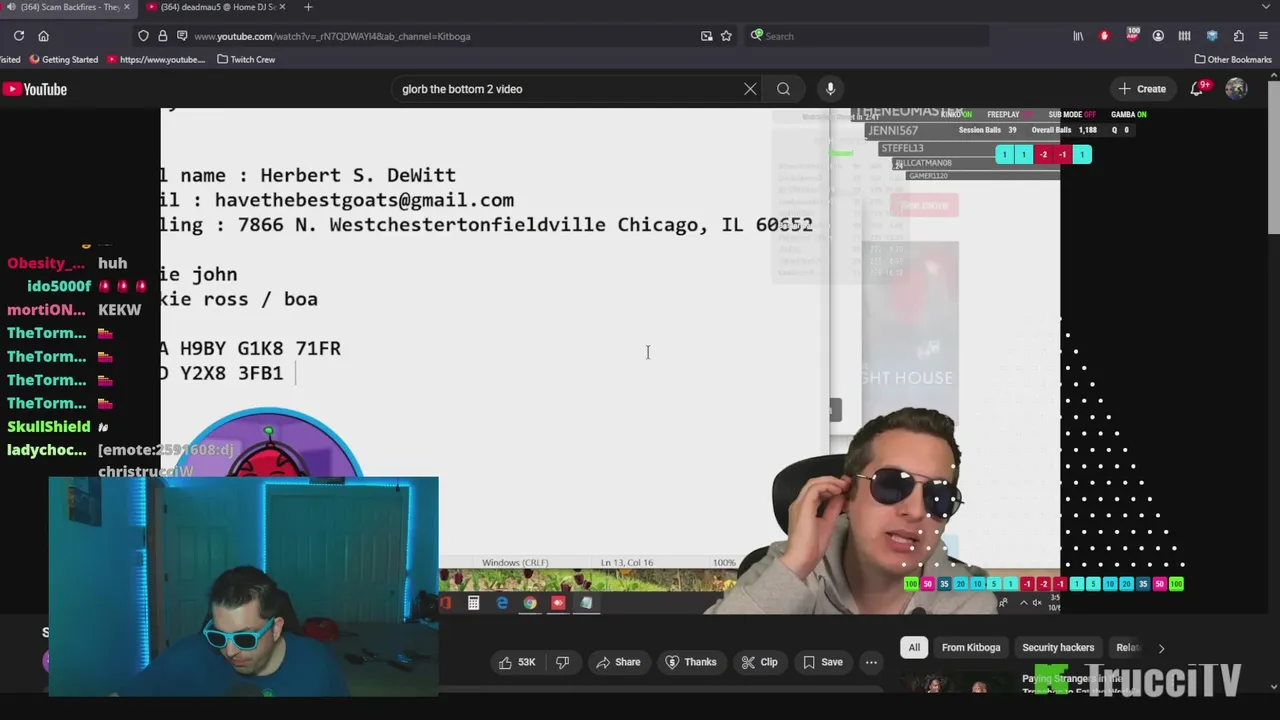
Task: Go to YouTube home via logo
Action: click(35, 89)
